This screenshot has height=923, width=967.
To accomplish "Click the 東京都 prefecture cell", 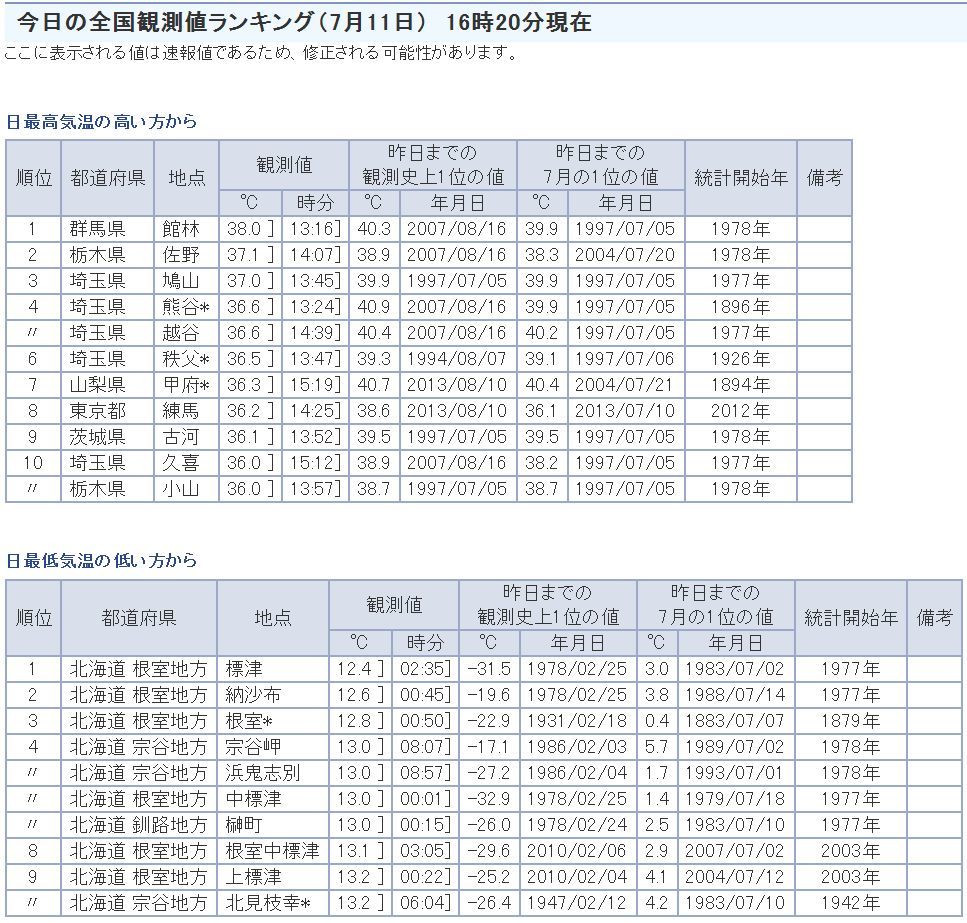I will pyautogui.click(x=98, y=411).
